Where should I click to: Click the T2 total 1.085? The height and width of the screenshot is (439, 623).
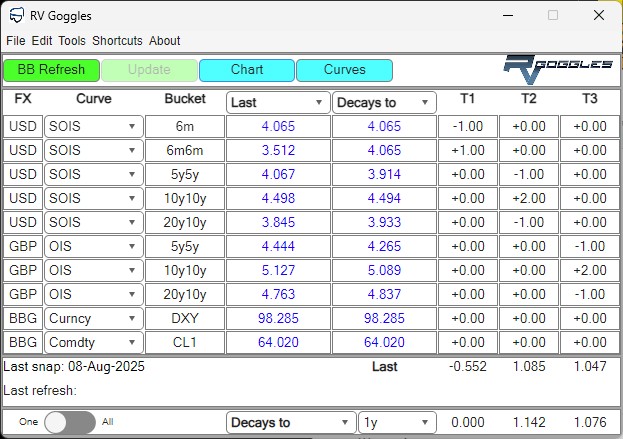[529, 366]
